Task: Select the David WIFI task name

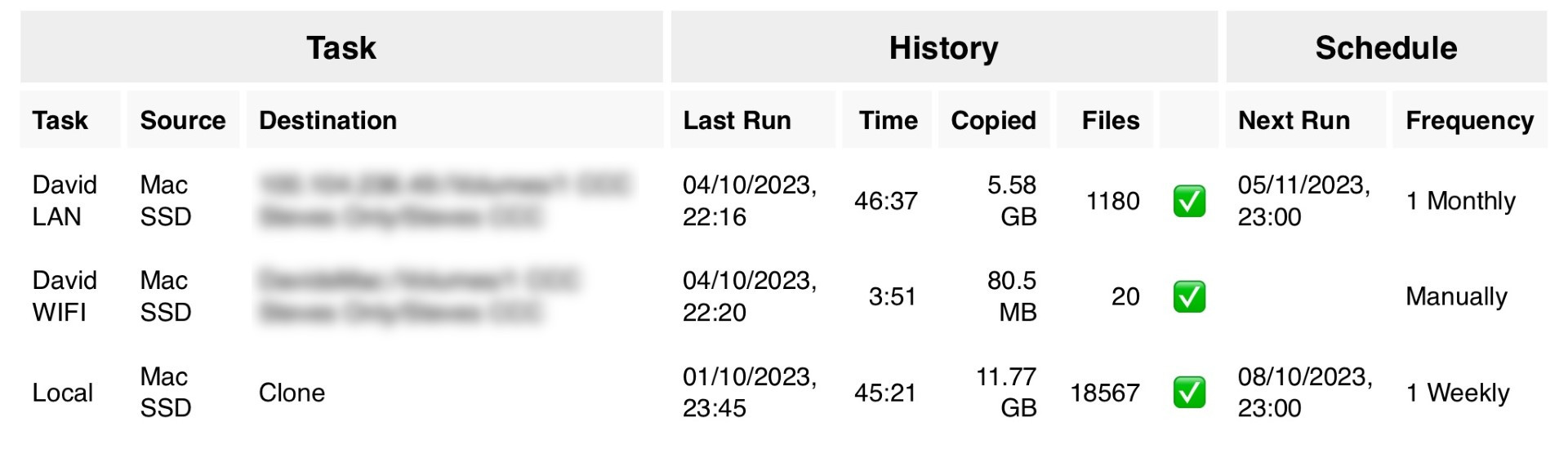Action: pos(65,296)
